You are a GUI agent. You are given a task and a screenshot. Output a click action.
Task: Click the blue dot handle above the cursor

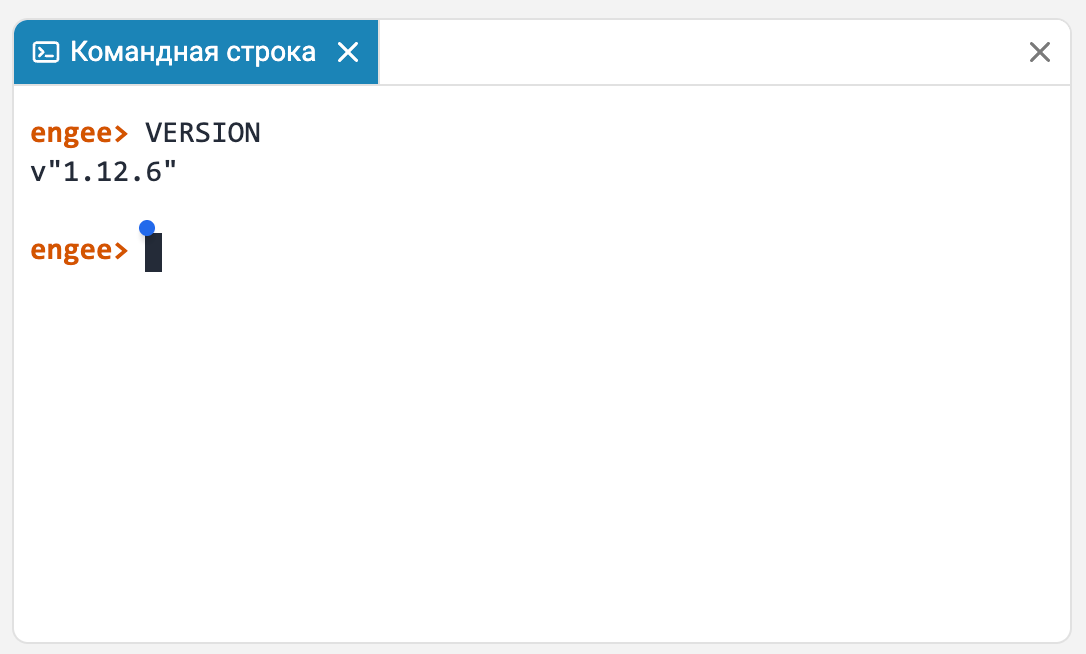click(x=147, y=228)
